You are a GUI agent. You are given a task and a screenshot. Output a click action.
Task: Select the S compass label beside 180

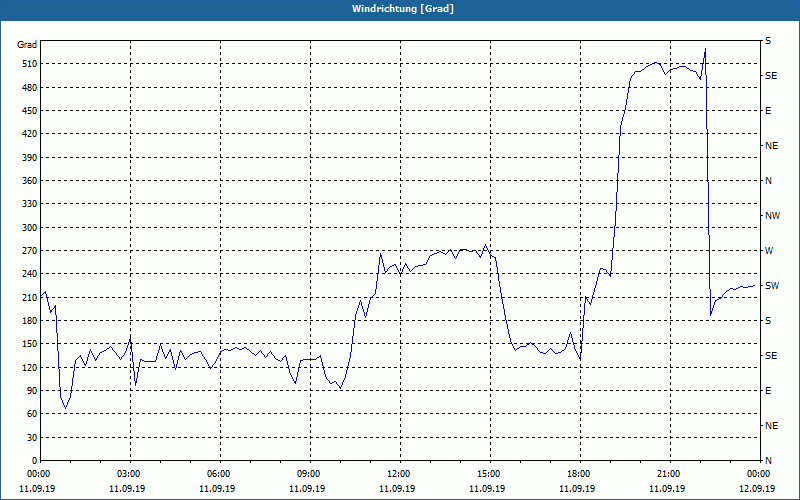(768, 321)
